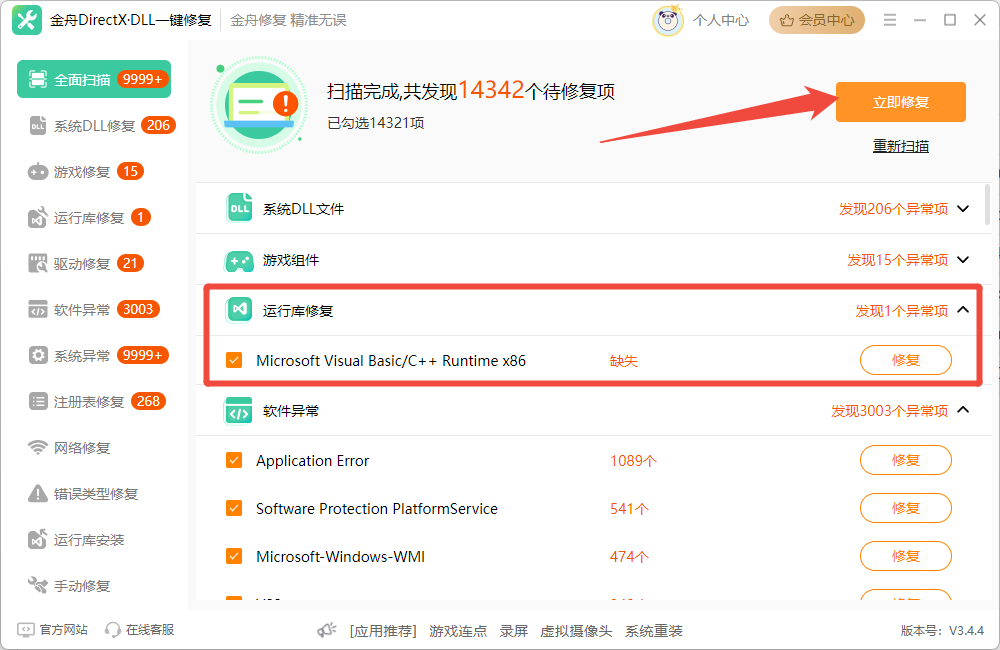
Task: Open the 虚拟摄像头 recommended app link
Action: pos(576,631)
